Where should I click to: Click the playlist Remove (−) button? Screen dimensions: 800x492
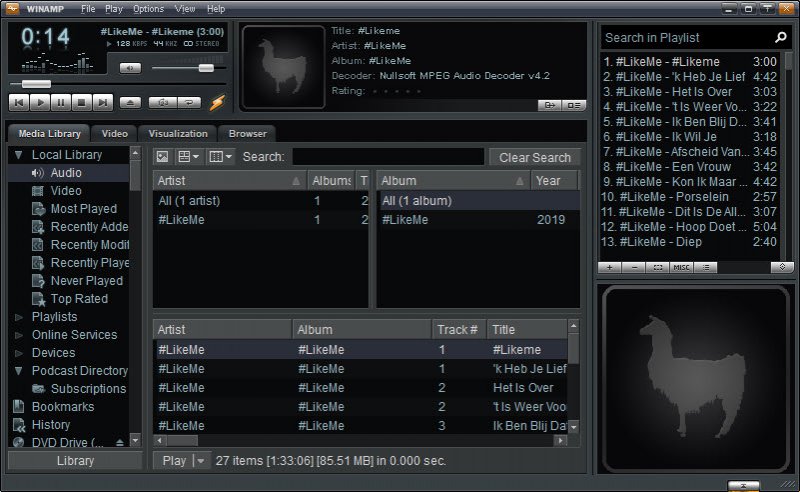[x=634, y=267]
